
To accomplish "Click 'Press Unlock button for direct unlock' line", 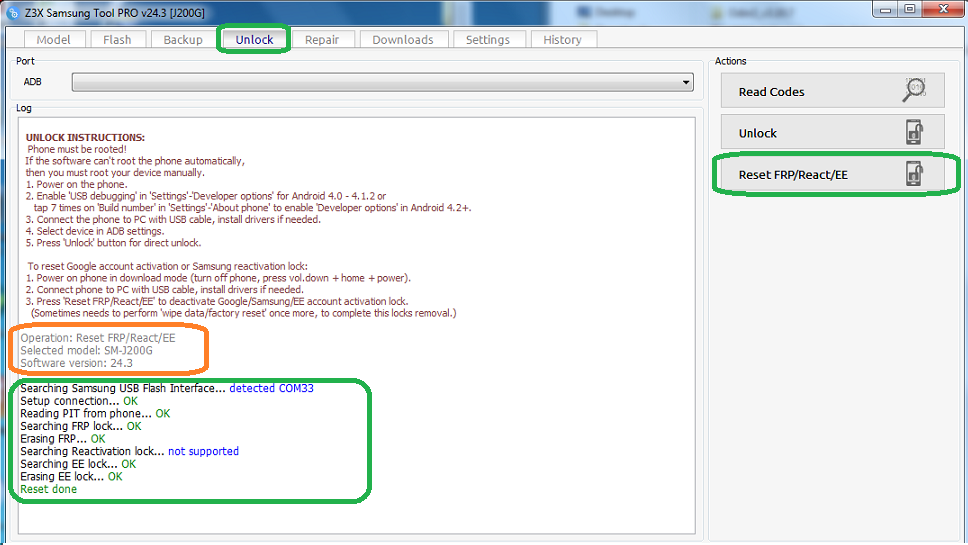I will point(113,243).
